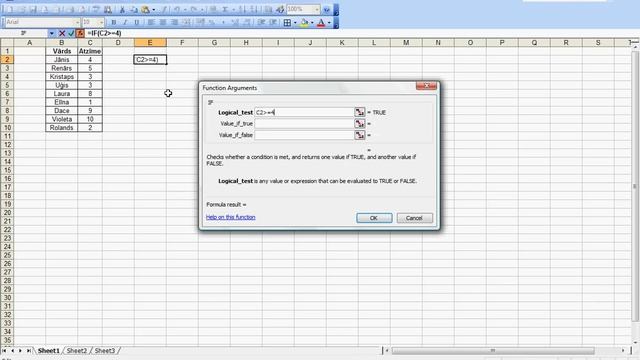
Task: Click the Paste clipboard icon
Action: tap(145, 9)
